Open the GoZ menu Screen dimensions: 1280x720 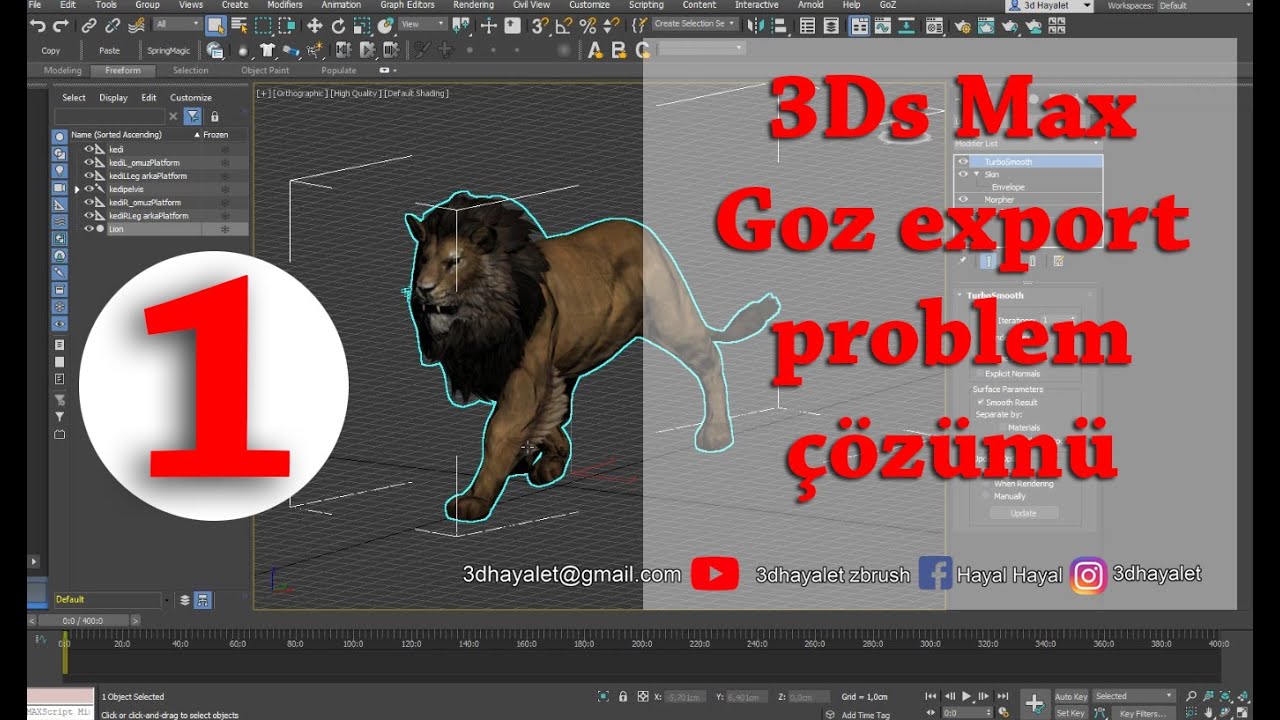tap(888, 5)
